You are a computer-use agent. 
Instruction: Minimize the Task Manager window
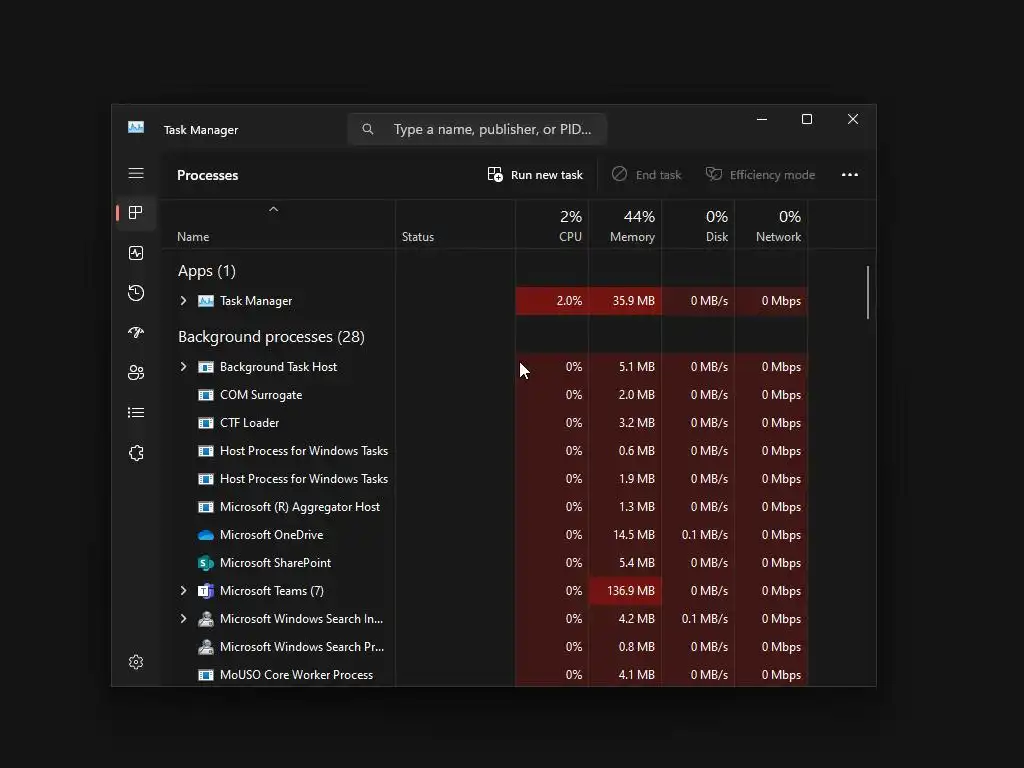[761, 120]
